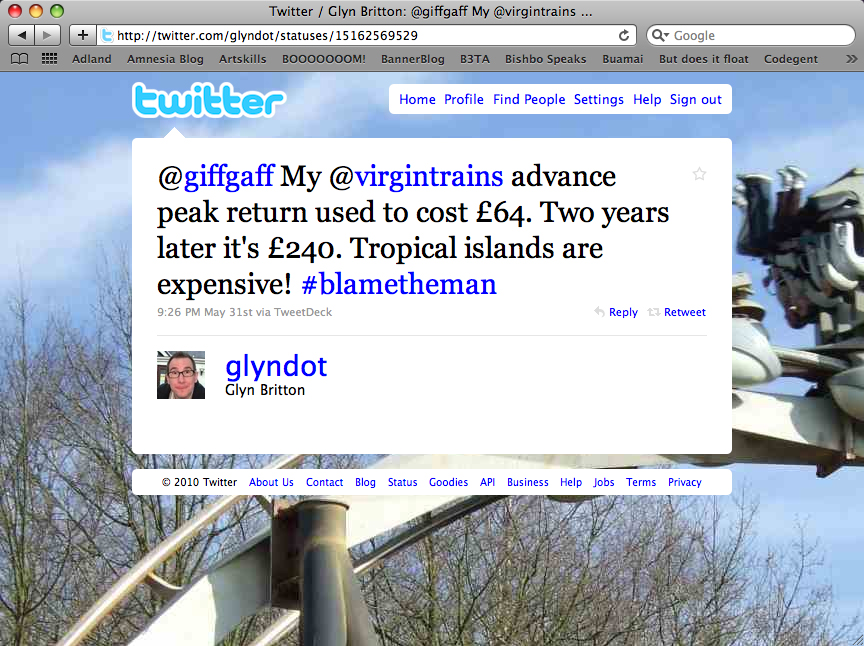864x646 pixels.
Task: Click the Retweet icon beside Retweet
Action: pyautogui.click(x=654, y=312)
